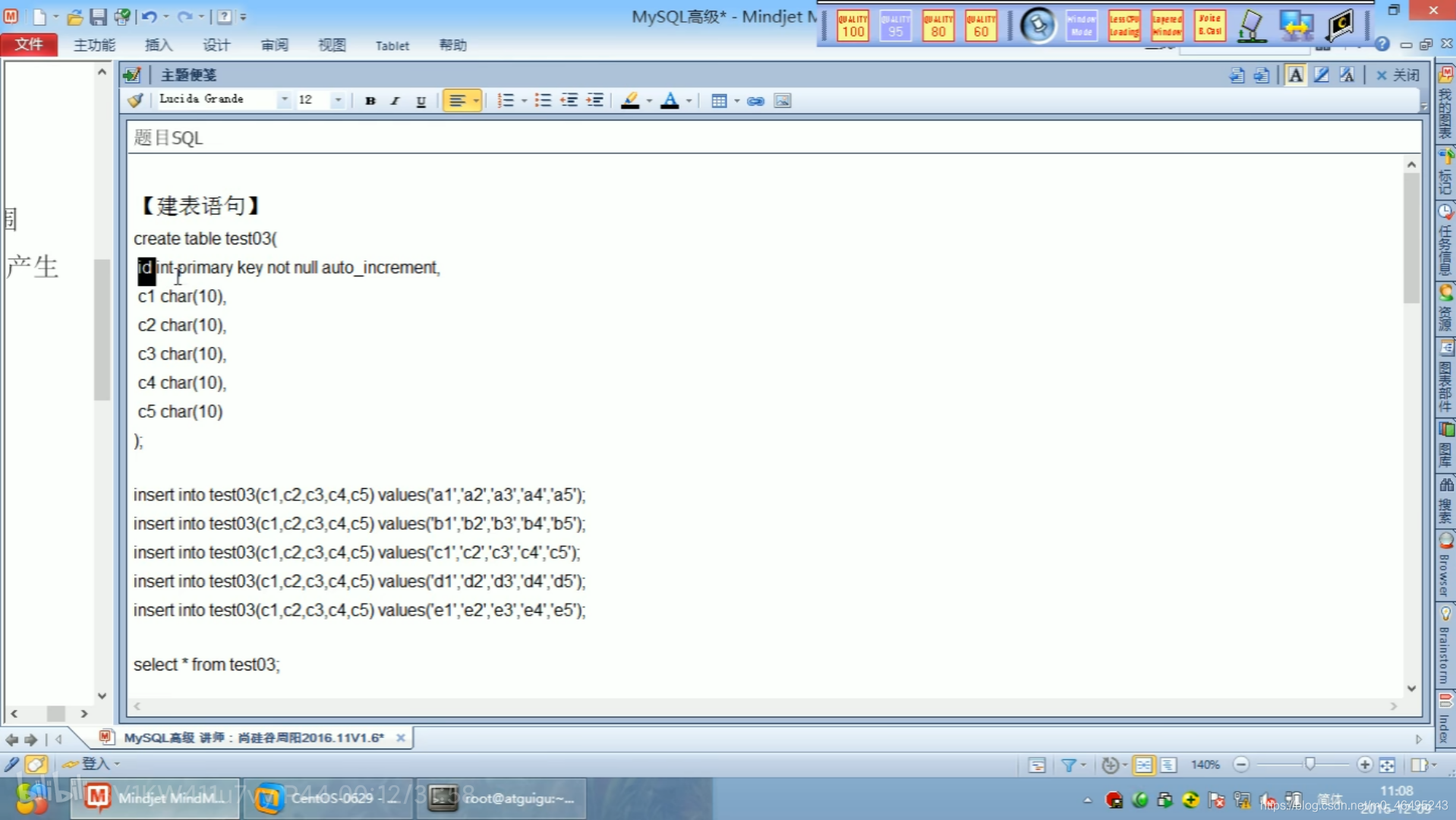Expand numbered list style arrow
Viewport: 1456px width, 820px height.
pos(524,100)
